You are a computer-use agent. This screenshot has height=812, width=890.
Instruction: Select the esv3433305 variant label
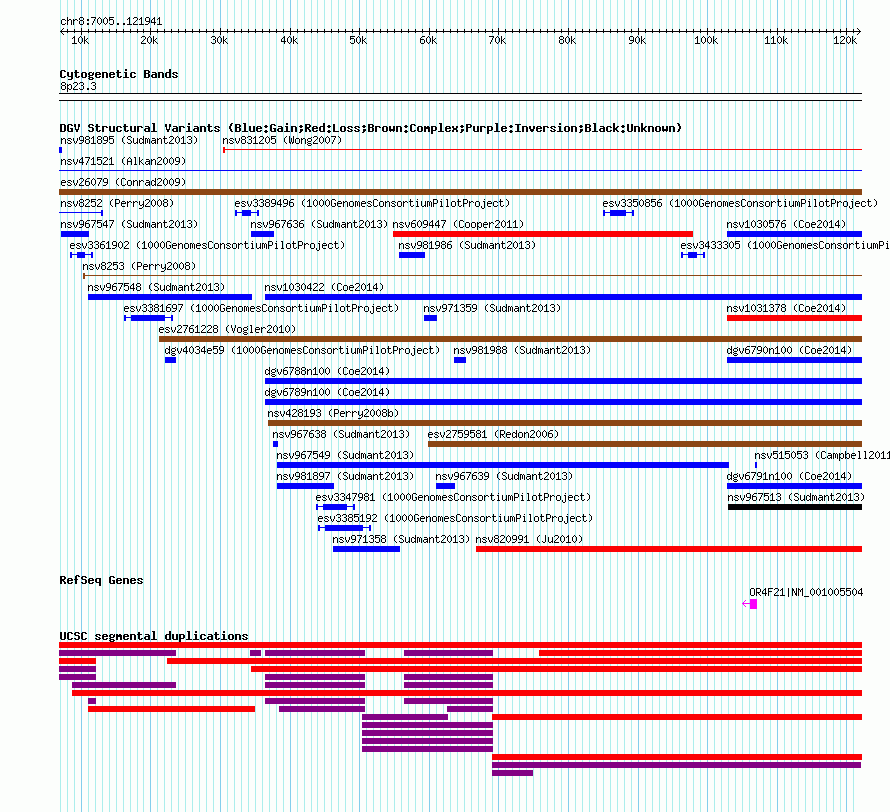785,245
